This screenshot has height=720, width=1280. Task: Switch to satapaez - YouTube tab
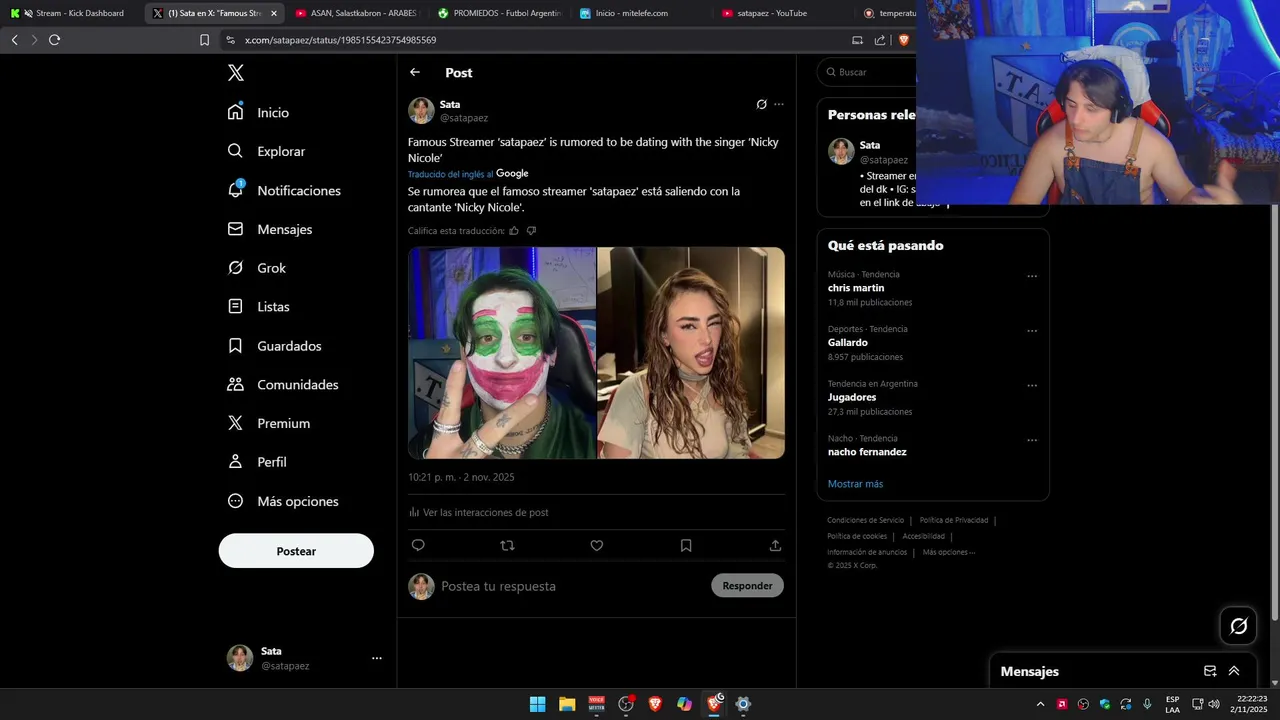(784, 13)
